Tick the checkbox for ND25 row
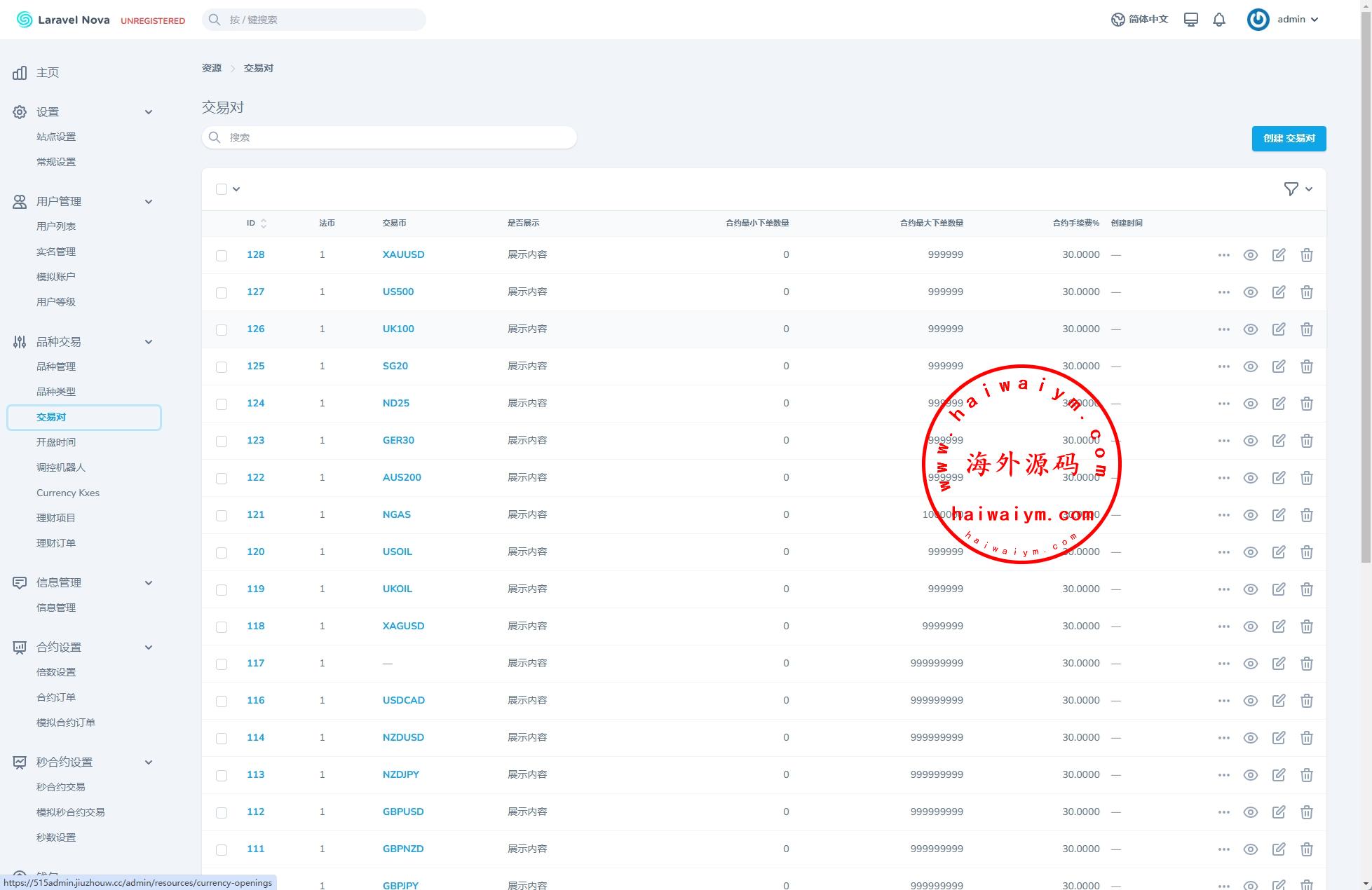The width and height of the screenshot is (1372, 890). tap(222, 404)
